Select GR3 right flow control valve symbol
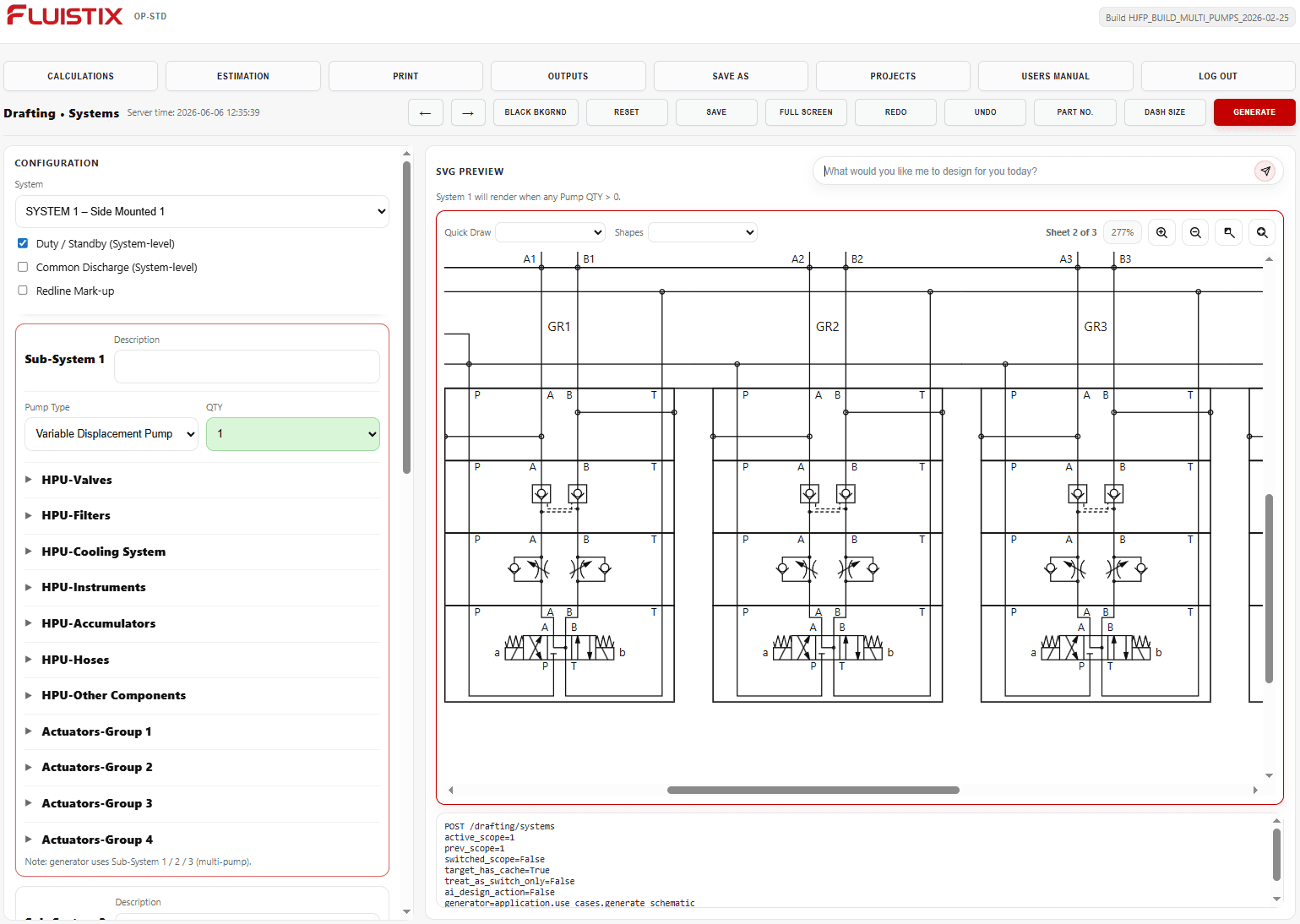The width and height of the screenshot is (1300, 924). (x=1127, y=568)
